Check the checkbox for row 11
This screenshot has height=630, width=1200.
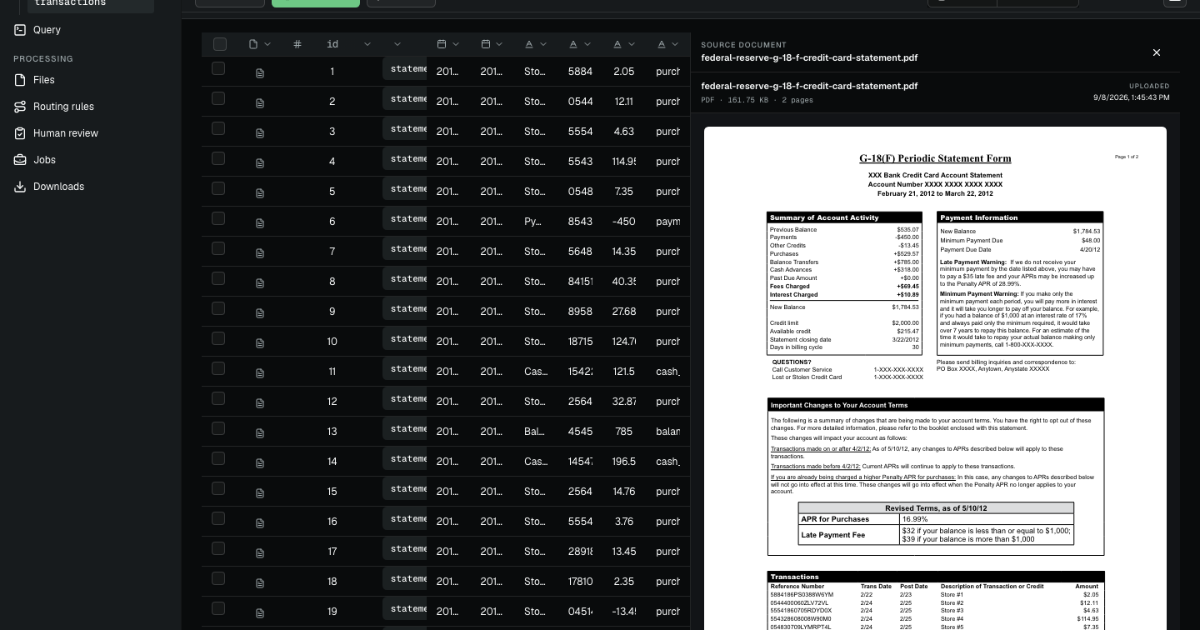point(218,369)
